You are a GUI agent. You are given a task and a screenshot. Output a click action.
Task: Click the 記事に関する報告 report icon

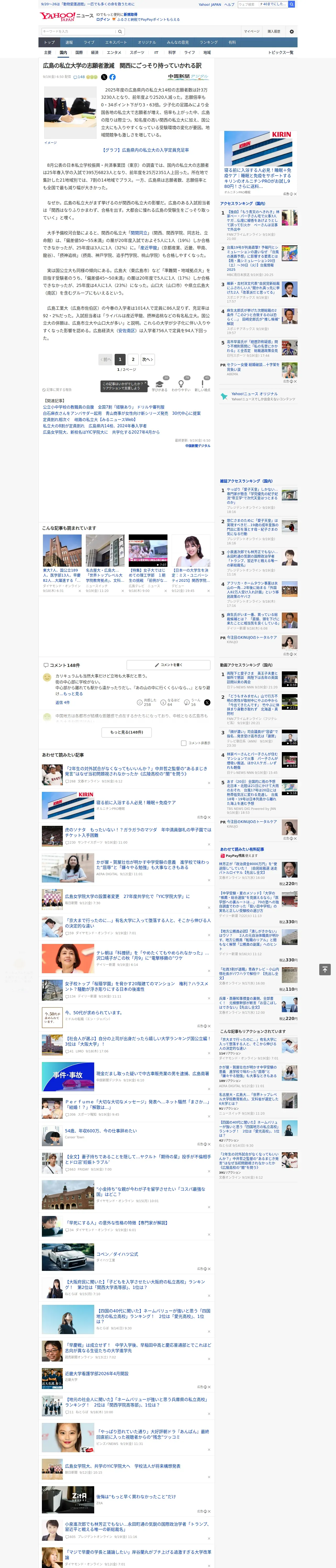point(57,390)
